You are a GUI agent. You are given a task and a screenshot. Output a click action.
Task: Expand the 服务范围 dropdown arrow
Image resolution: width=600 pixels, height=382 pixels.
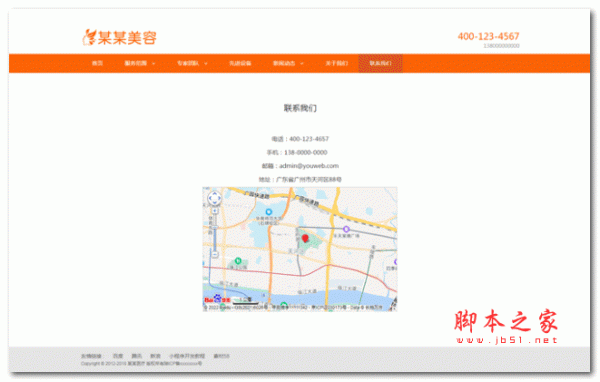tap(153, 64)
